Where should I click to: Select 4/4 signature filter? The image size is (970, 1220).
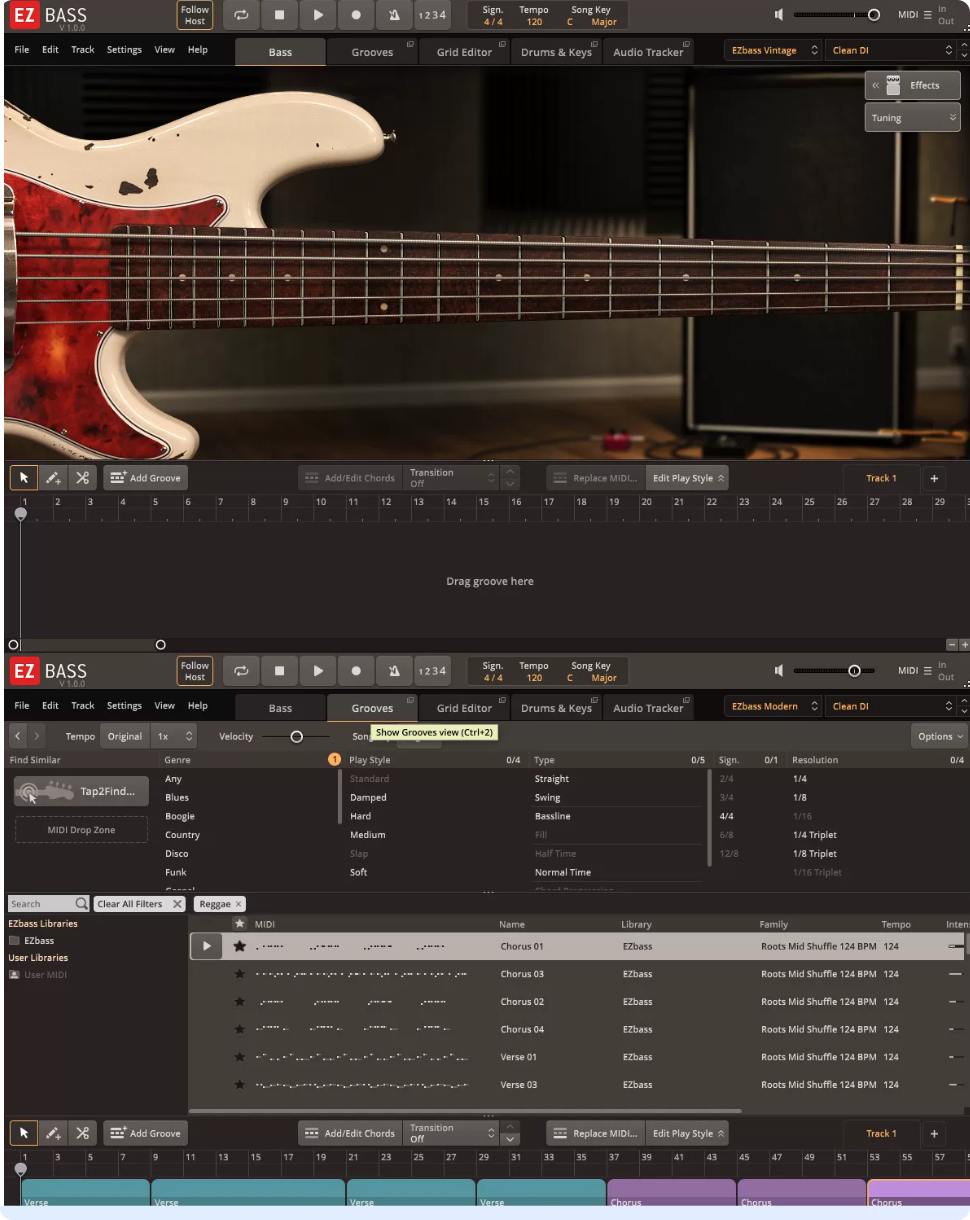726,816
